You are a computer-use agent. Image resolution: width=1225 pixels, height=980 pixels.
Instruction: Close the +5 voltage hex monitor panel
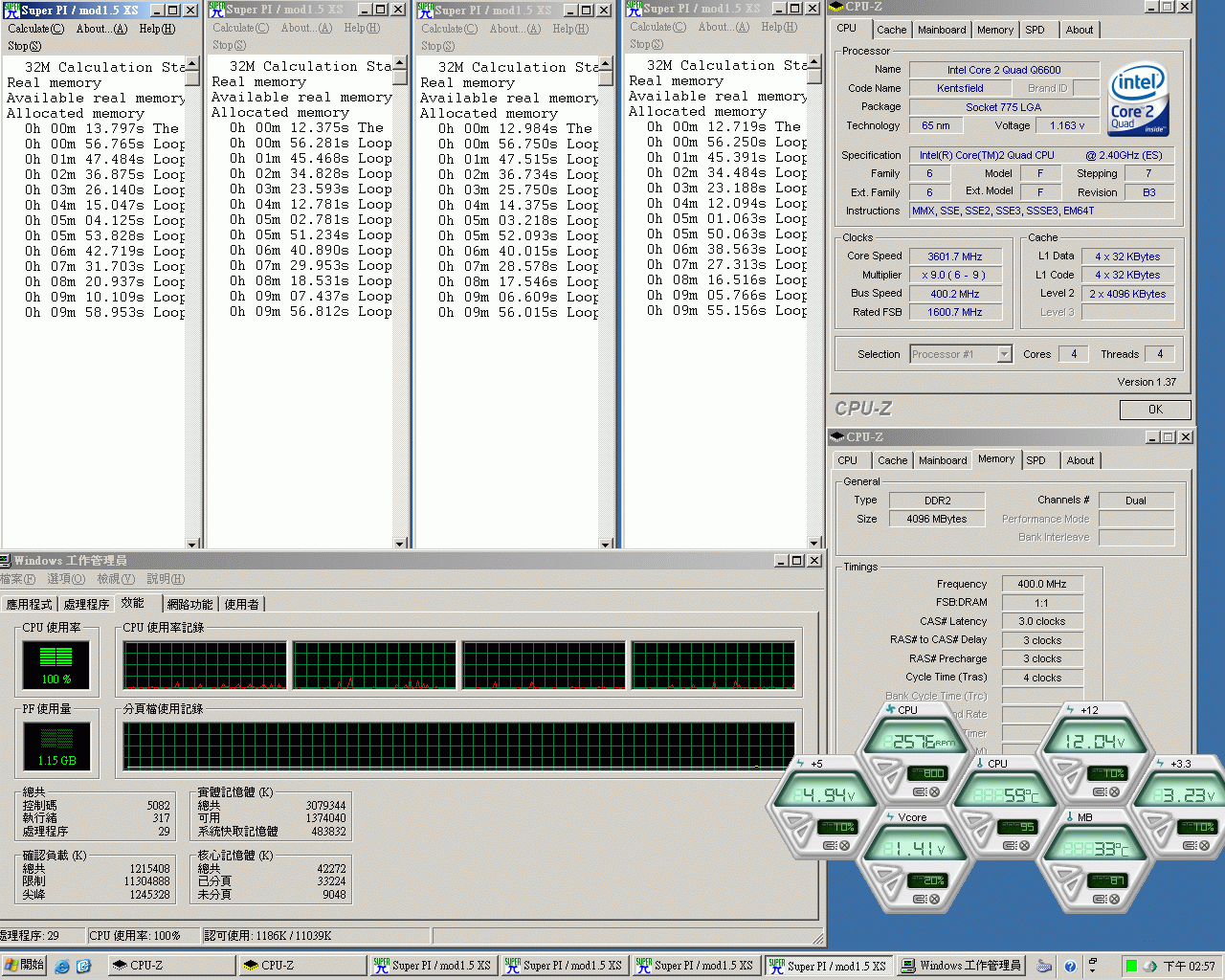pos(844,845)
